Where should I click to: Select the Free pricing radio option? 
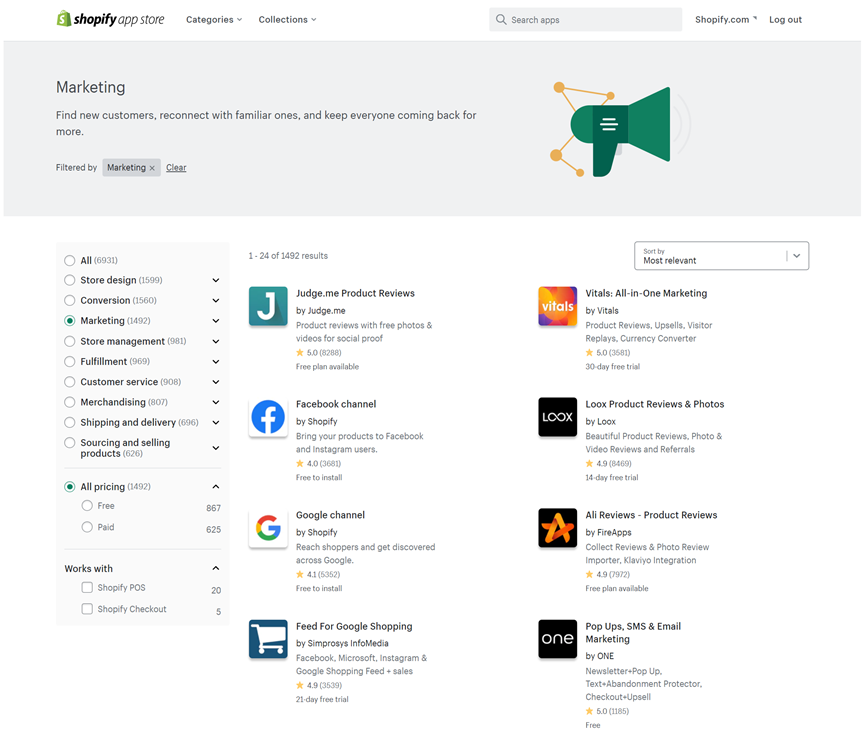87,506
